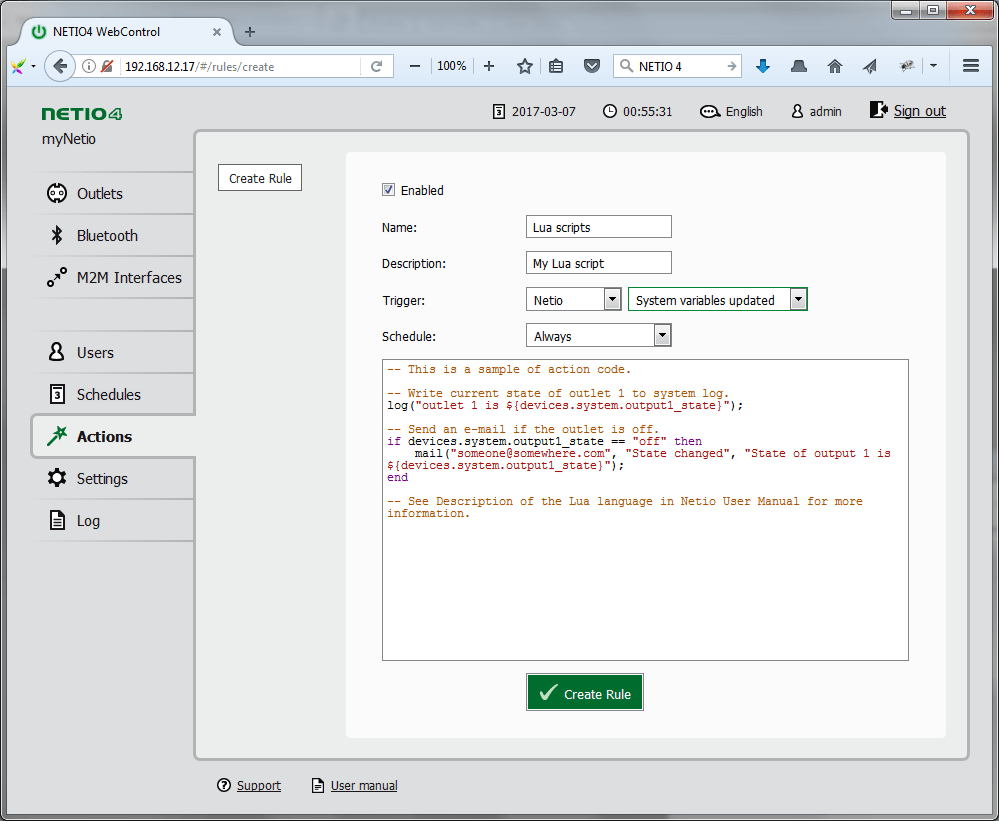Open the Netio trigger source dropdown
The image size is (999, 821).
(573, 299)
